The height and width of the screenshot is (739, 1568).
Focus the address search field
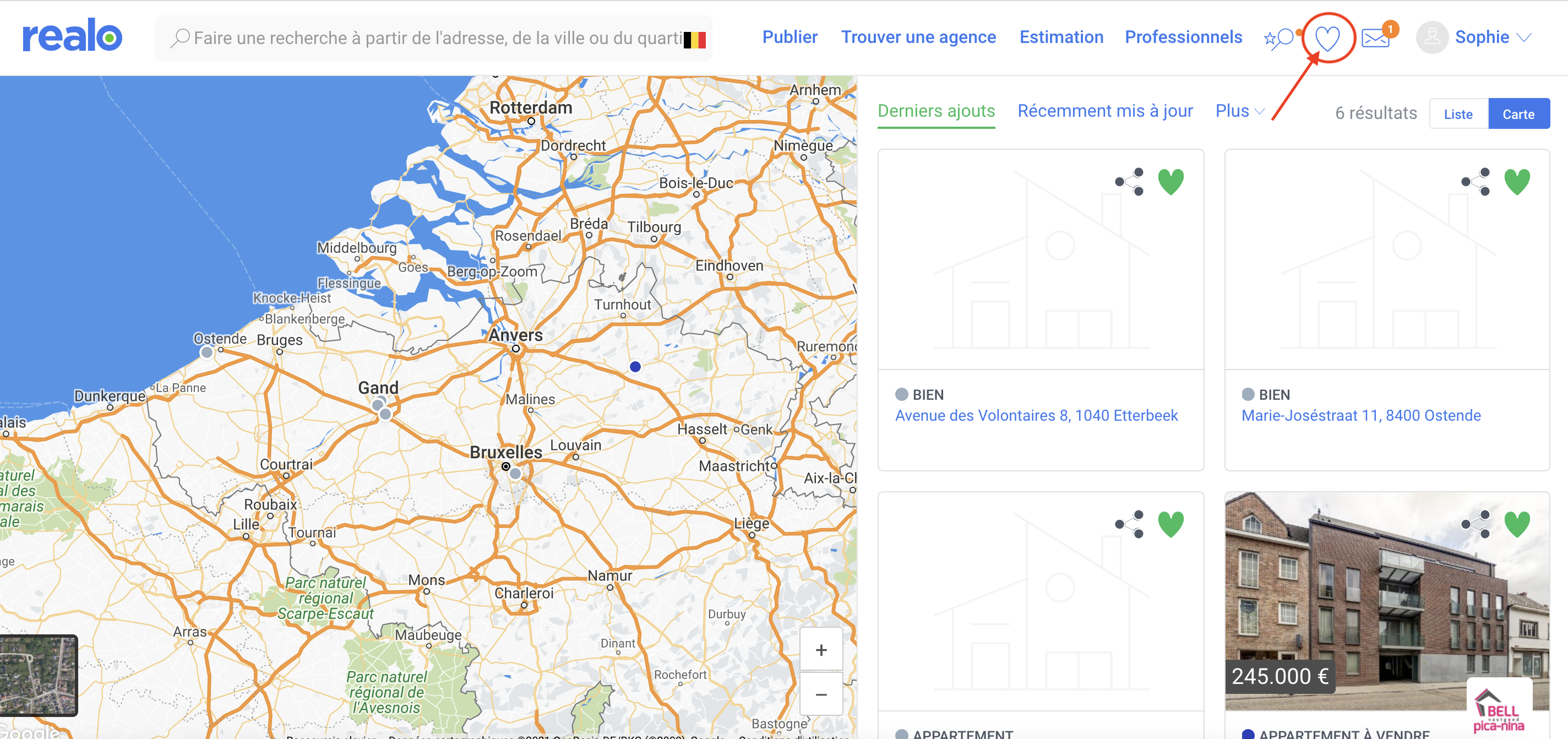pos(433,39)
